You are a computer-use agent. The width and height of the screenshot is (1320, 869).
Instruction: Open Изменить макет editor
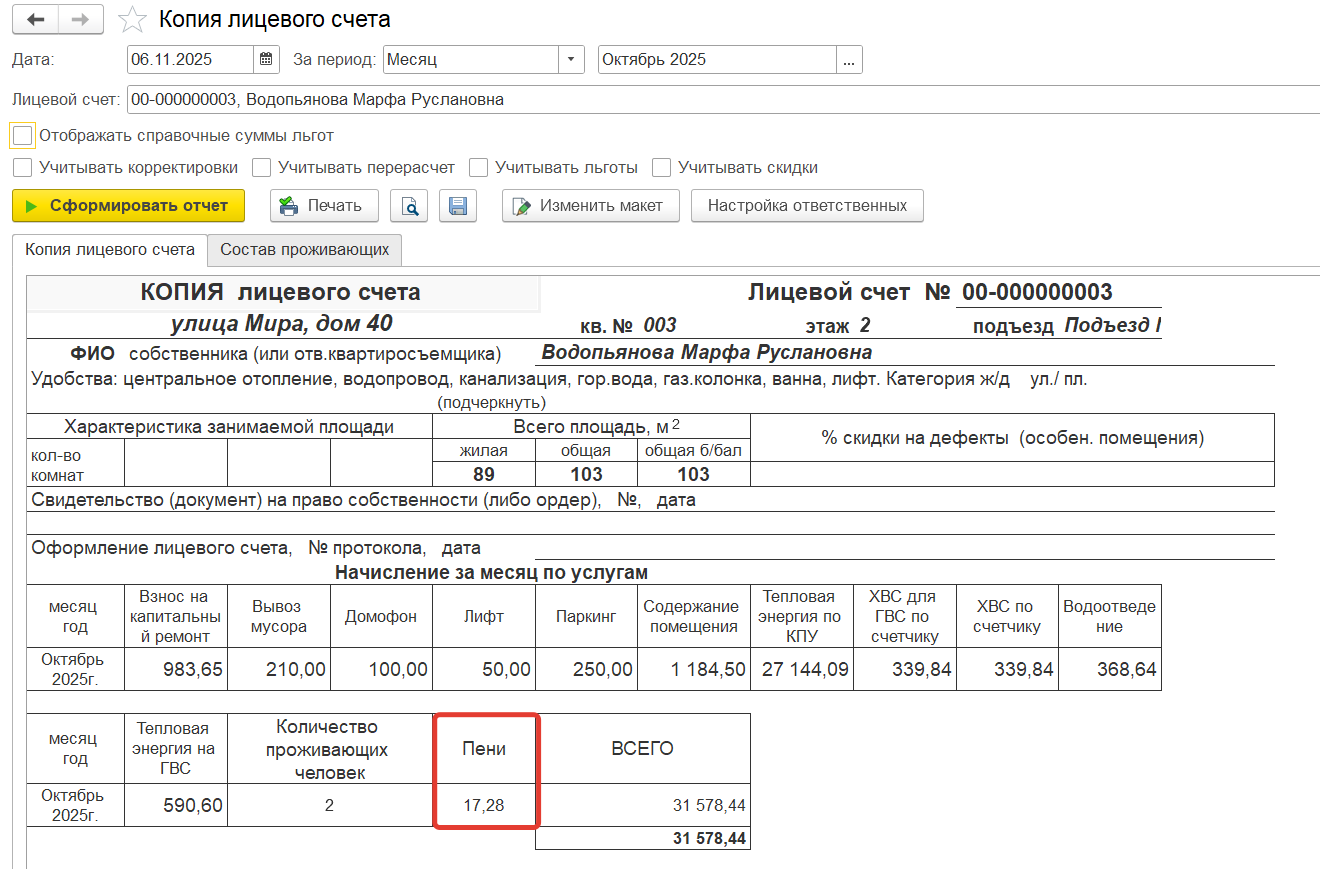coord(590,206)
